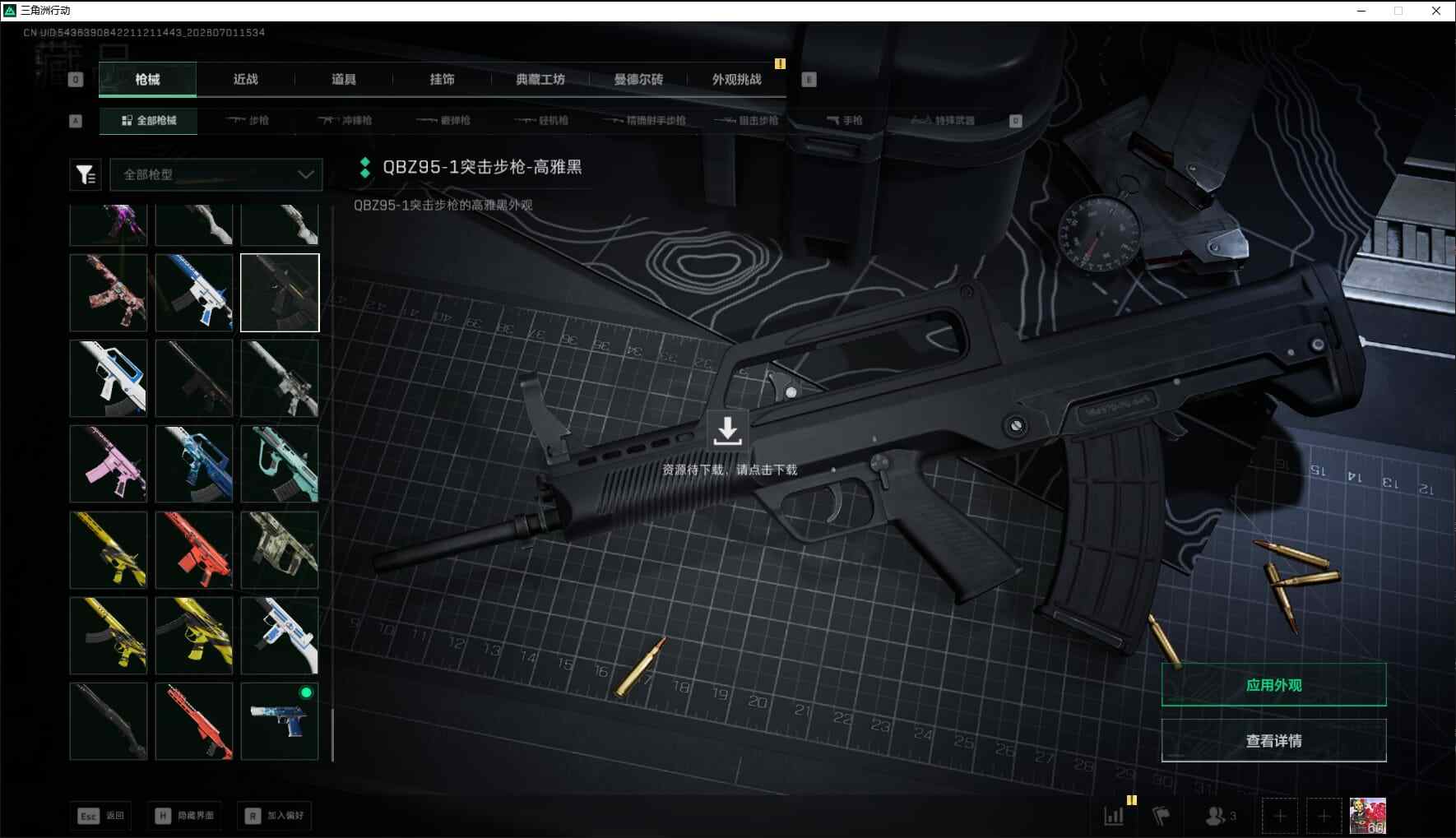Viewport: 1456px width, 838px height.
Task: Select the blue pistol thumbnail with green dot
Action: click(x=280, y=720)
